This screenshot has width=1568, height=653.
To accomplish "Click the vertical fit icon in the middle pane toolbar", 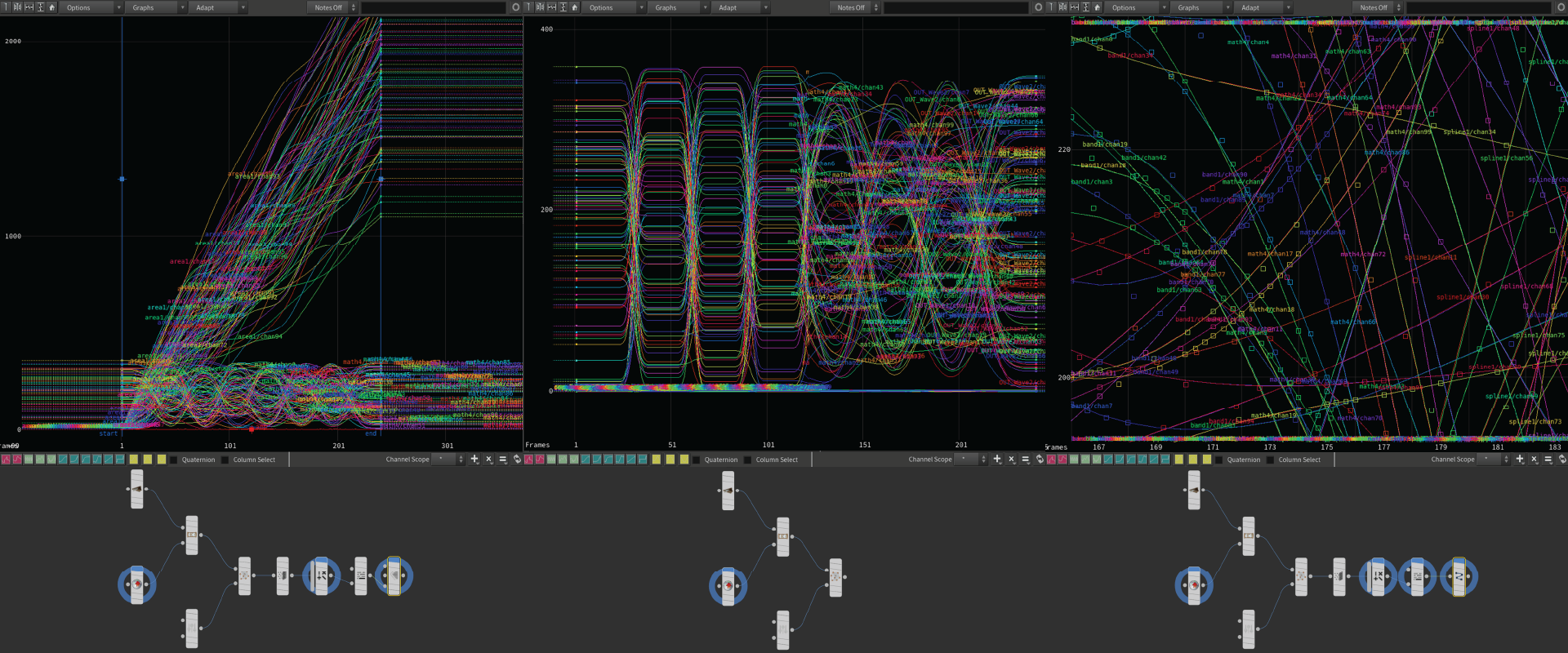I will pos(563,7).
